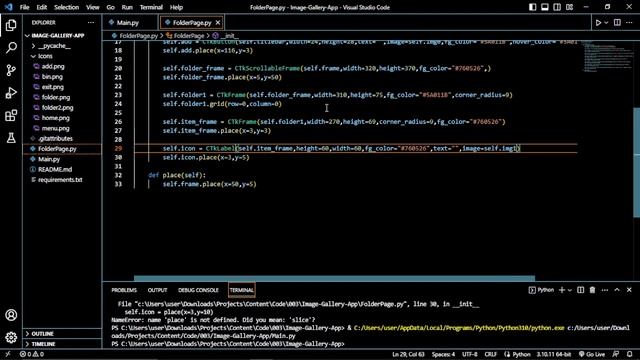This screenshot has width=640, height=360.
Task: Open home.png in explorer
Action: [x=62, y=118]
